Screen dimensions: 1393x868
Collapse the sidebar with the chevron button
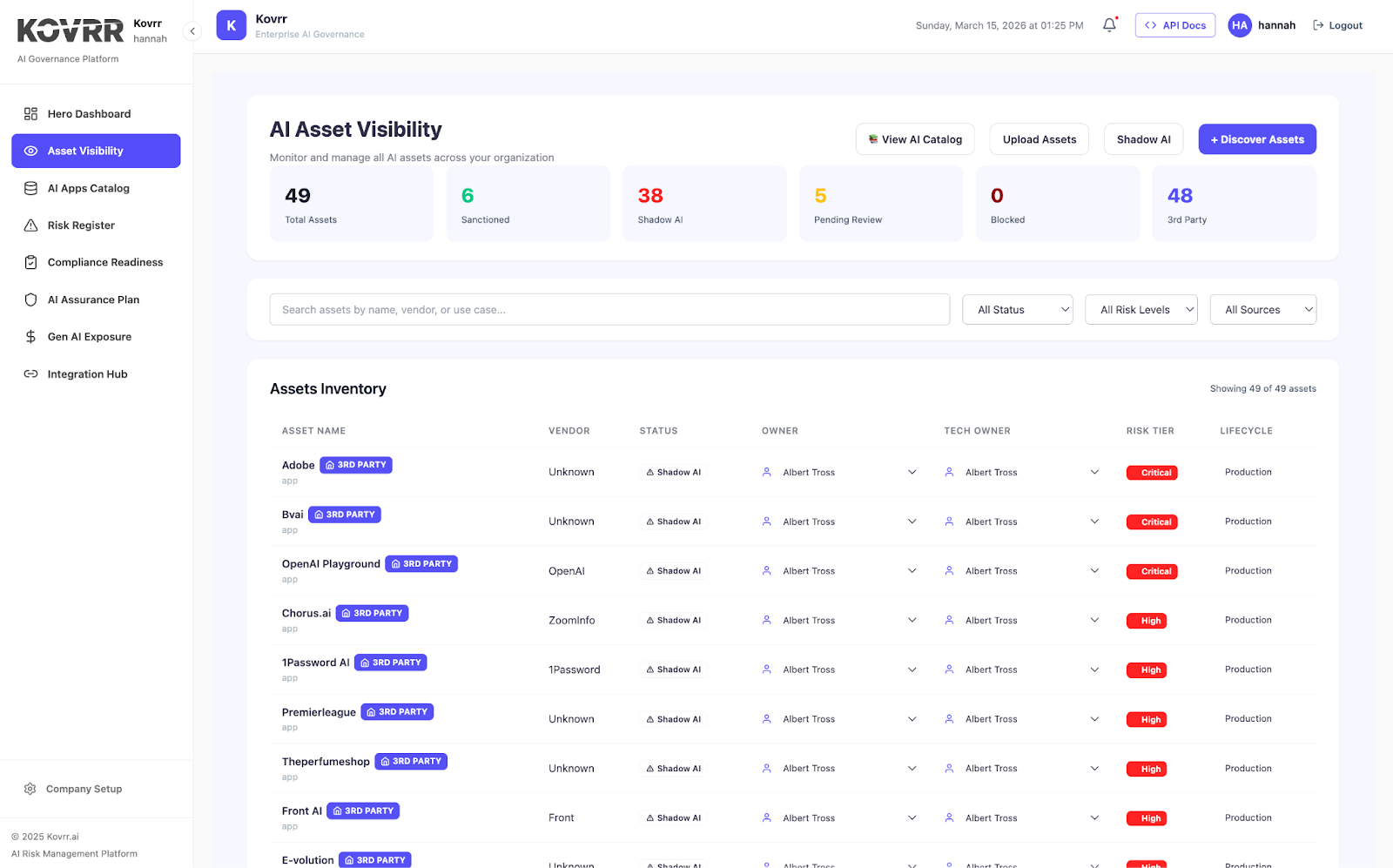pos(192,31)
